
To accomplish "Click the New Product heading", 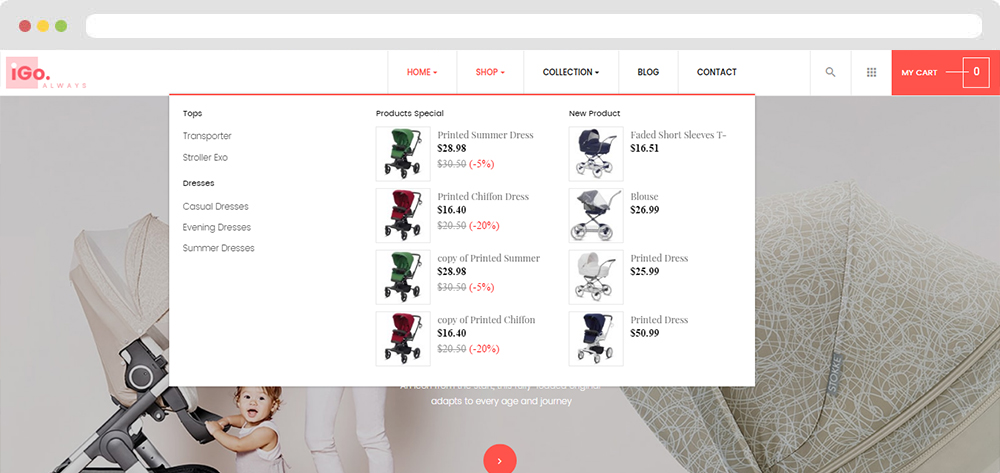I will (x=594, y=113).
